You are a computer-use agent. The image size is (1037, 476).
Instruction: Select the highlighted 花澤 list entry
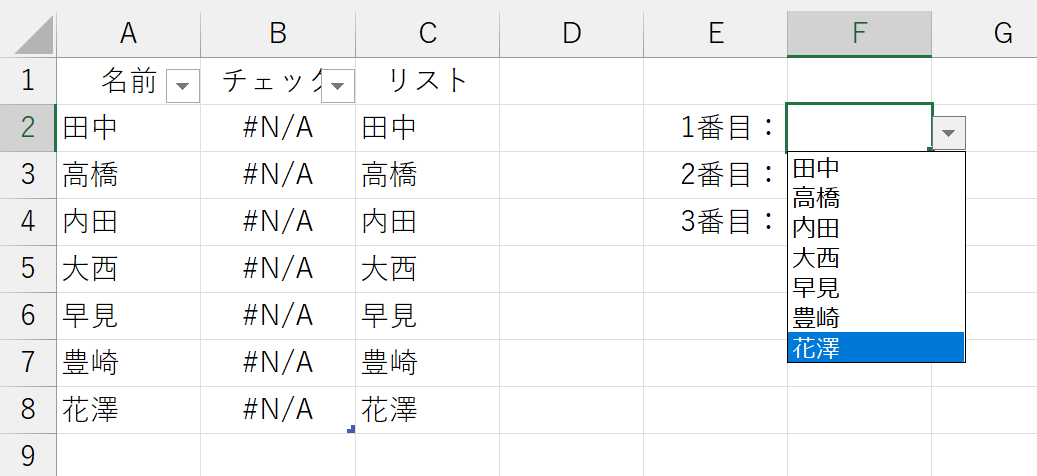click(876, 347)
